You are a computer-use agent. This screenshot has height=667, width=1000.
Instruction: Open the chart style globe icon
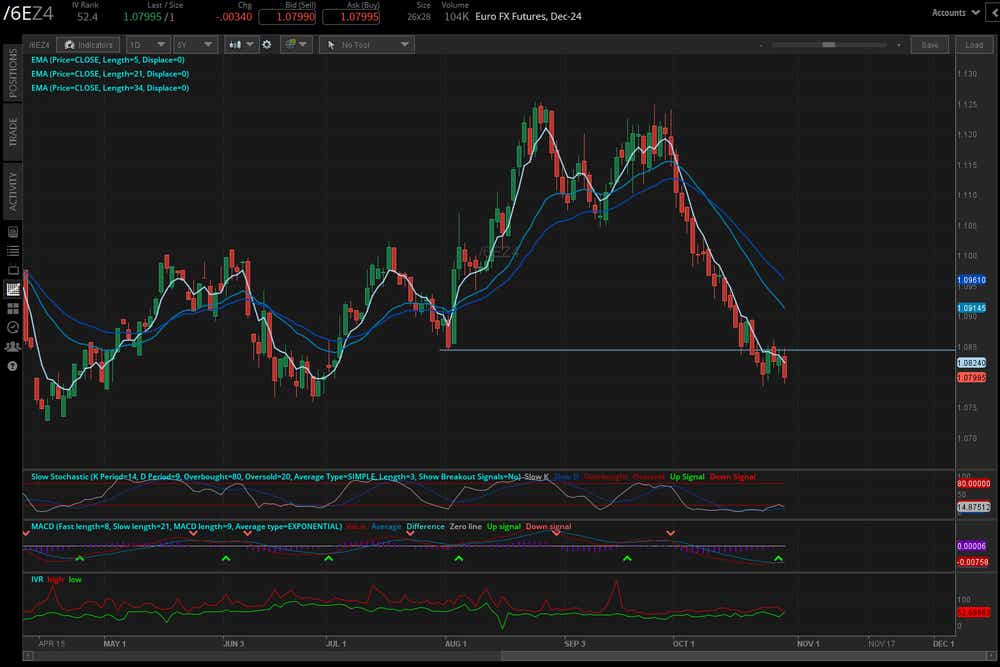pos(288,44)
